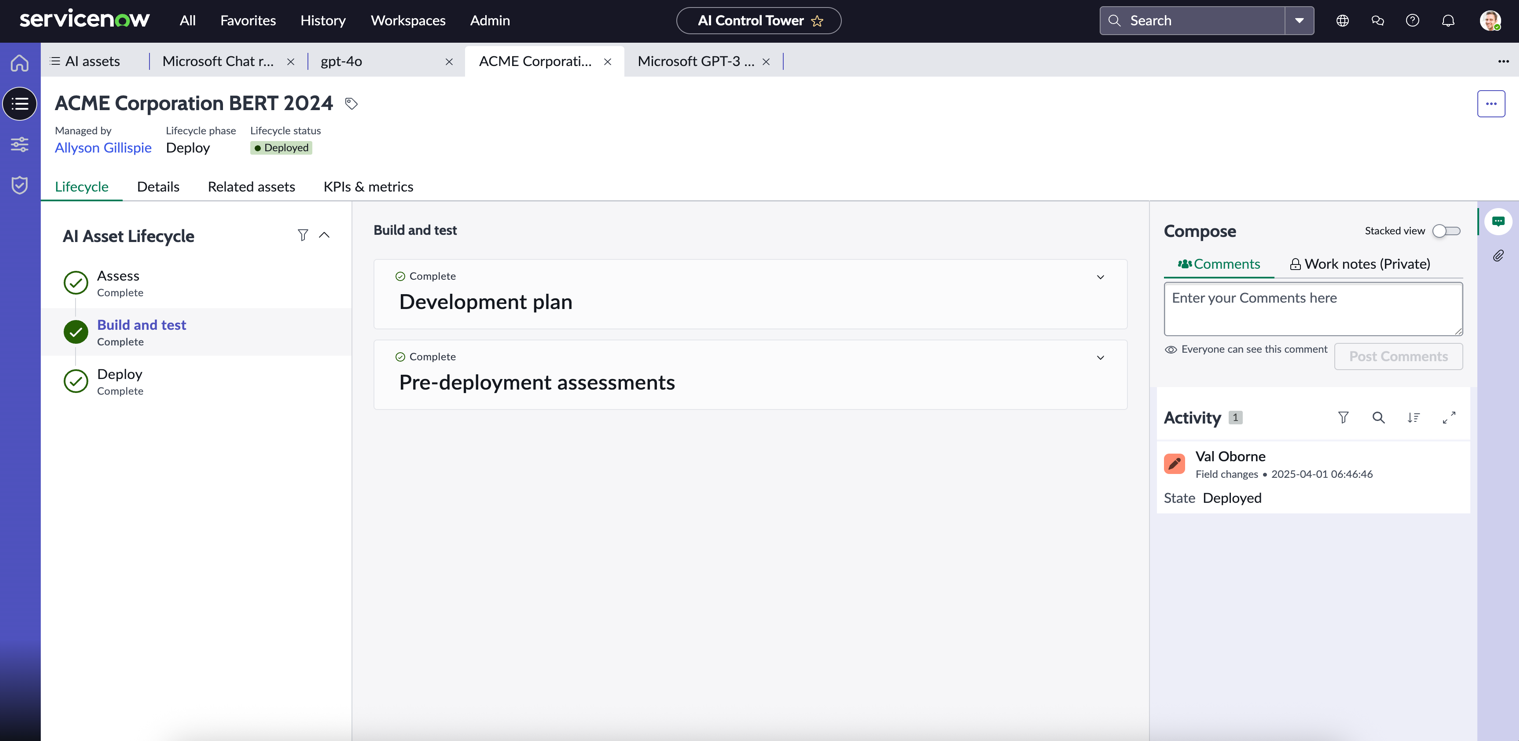Viewport: 1519px width, 741px height.
Task: Expand the Activity panel to full size
Action: click(x=1449, y=417)
